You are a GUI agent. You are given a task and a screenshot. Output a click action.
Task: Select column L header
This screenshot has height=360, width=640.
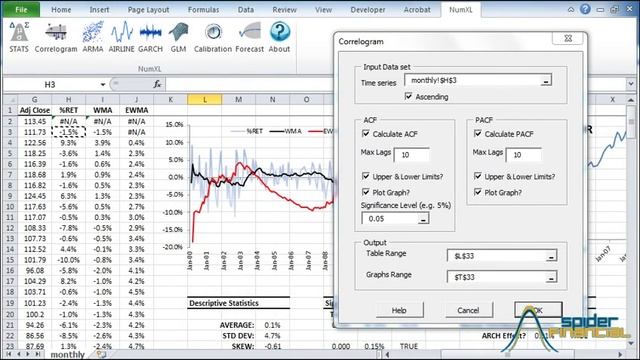(x=204, y=99)
